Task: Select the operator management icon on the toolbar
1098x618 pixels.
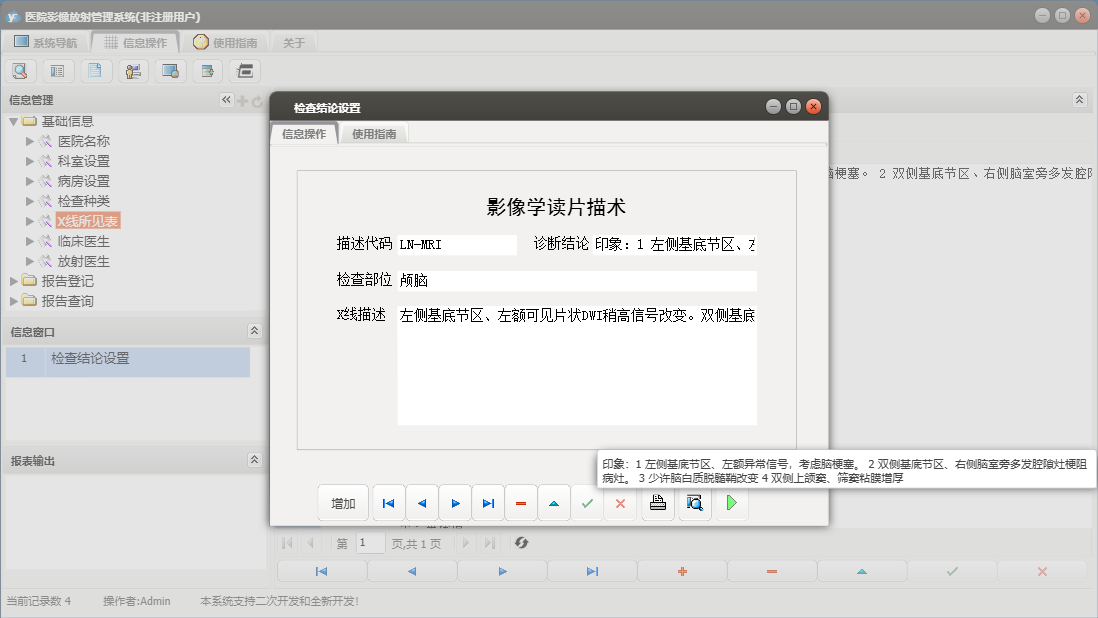Action: 132,71
